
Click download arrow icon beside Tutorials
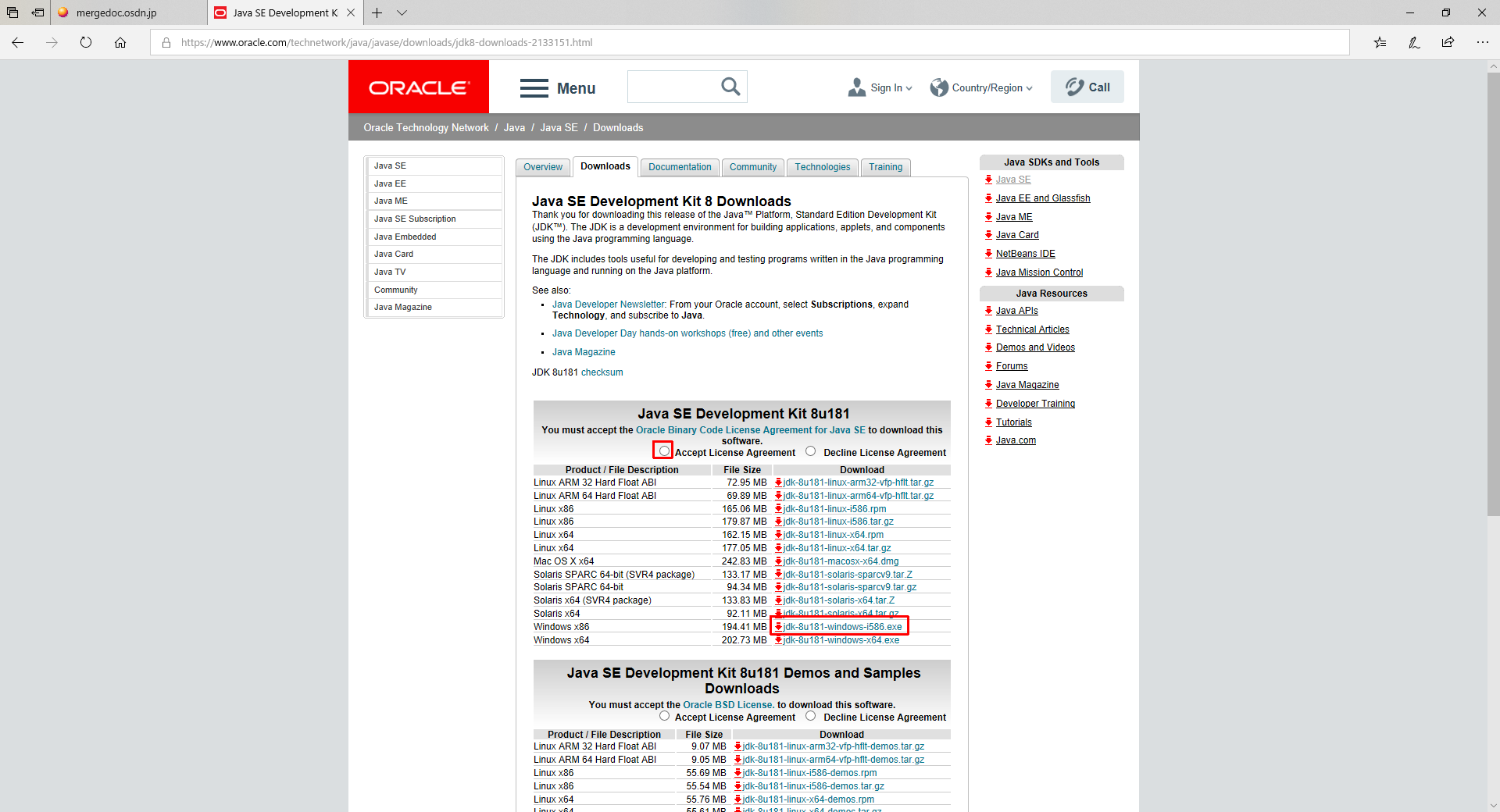click(989, 422)
